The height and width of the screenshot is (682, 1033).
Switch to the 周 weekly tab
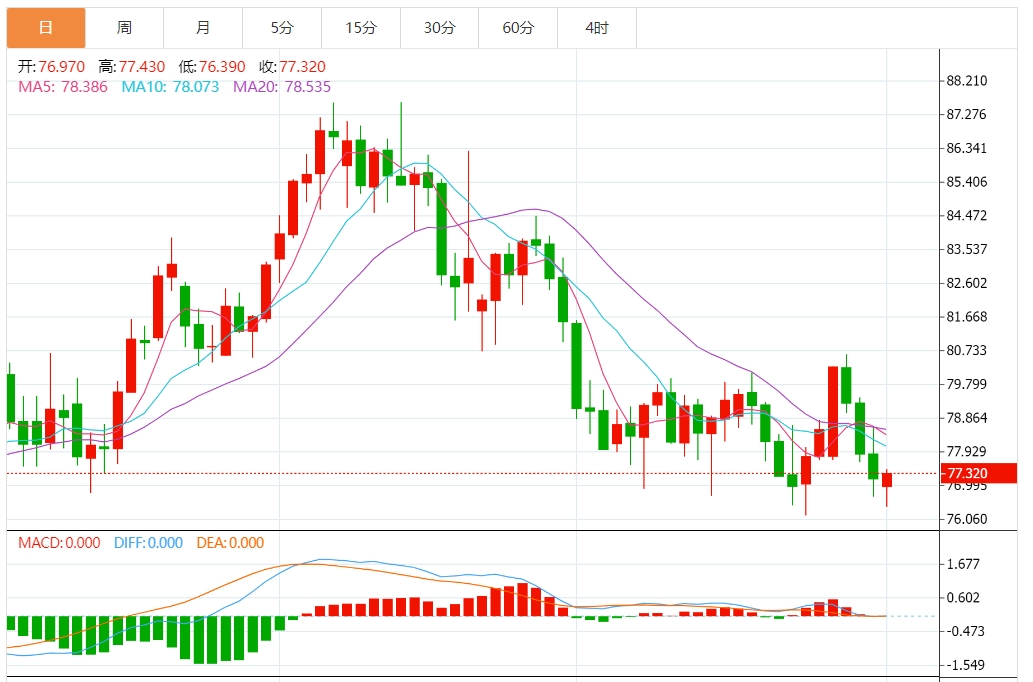pos(125,28)
